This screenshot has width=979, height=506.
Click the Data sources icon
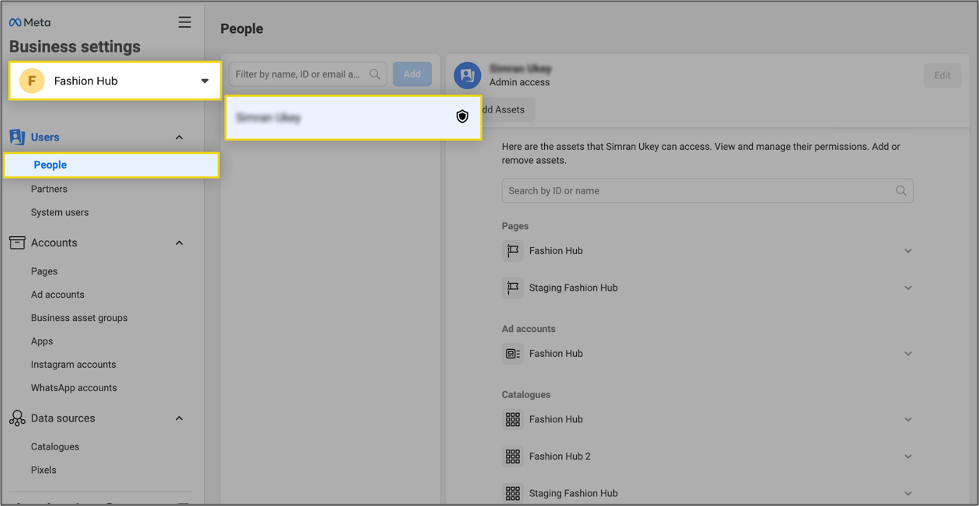[17, 419]
